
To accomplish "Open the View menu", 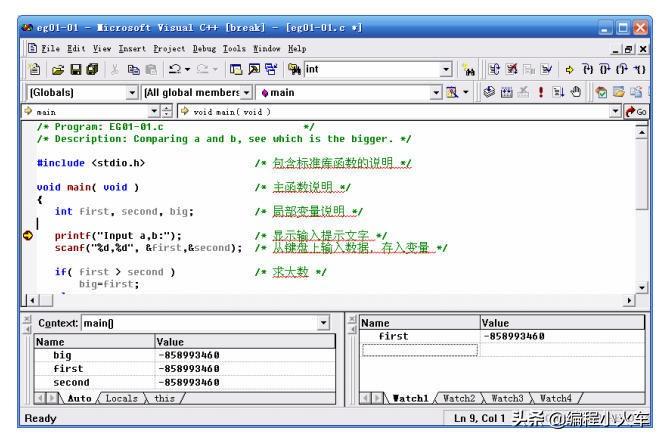I will pyautogui.click(x=102, y=49).
